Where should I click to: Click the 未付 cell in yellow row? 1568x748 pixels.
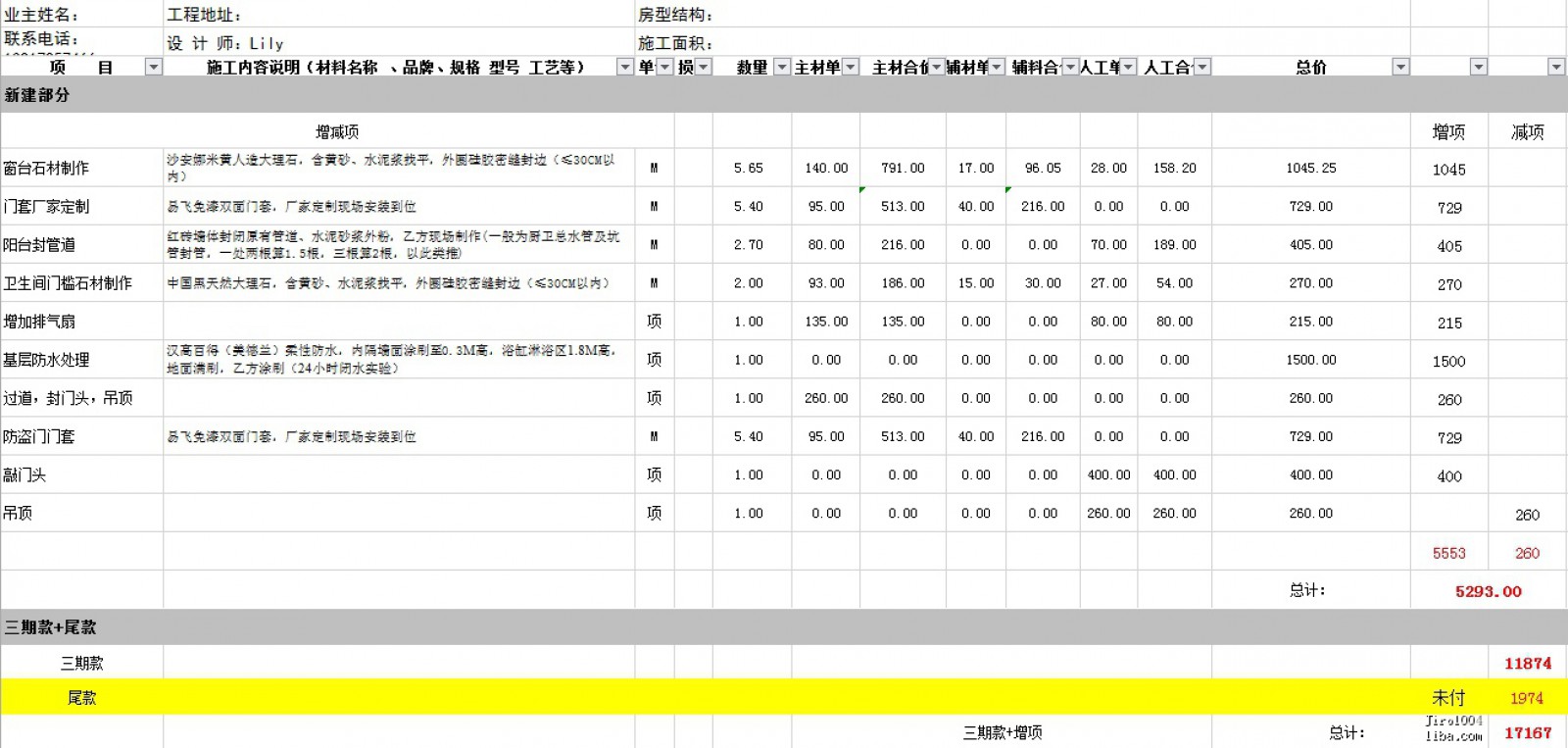(x=1447, y=698)
